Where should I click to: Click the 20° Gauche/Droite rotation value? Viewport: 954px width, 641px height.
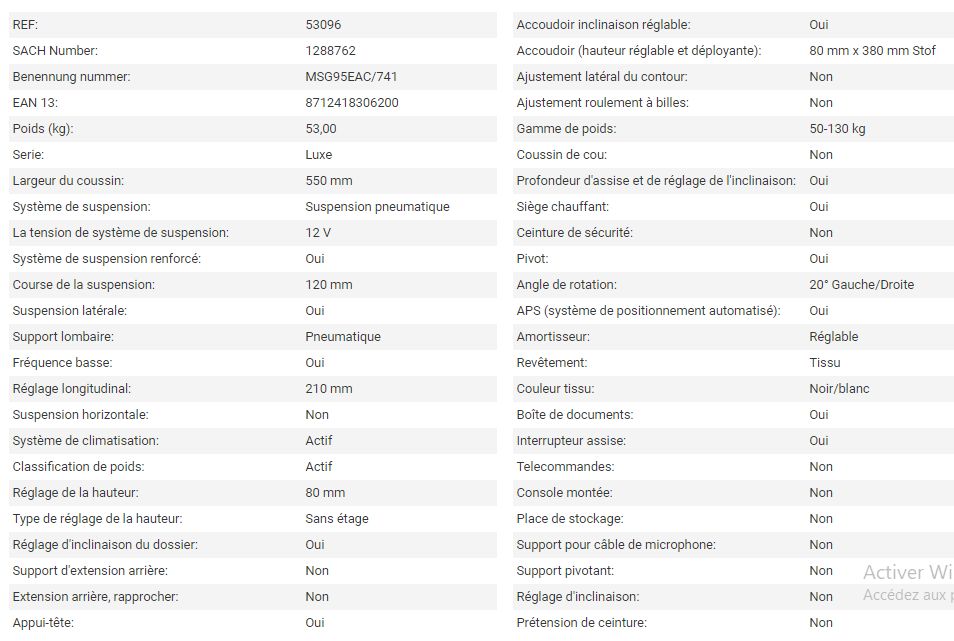click(861, 284)
